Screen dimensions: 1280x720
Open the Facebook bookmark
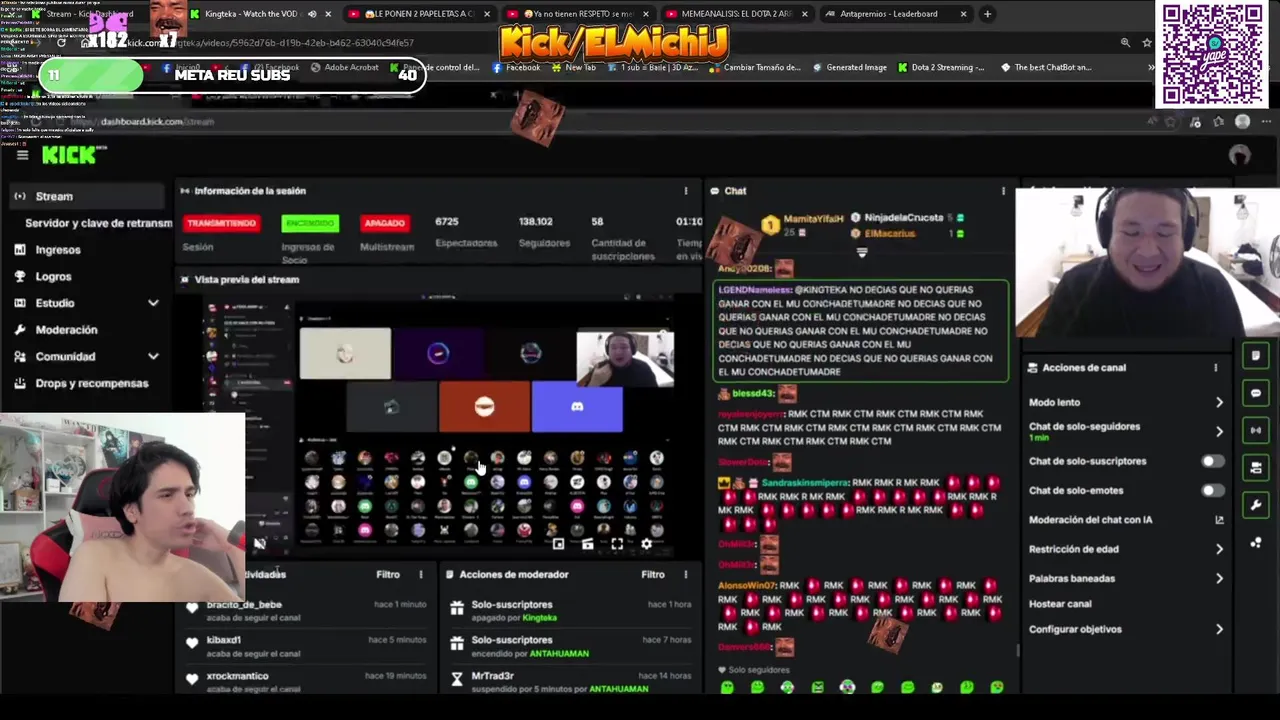[516, 68]
